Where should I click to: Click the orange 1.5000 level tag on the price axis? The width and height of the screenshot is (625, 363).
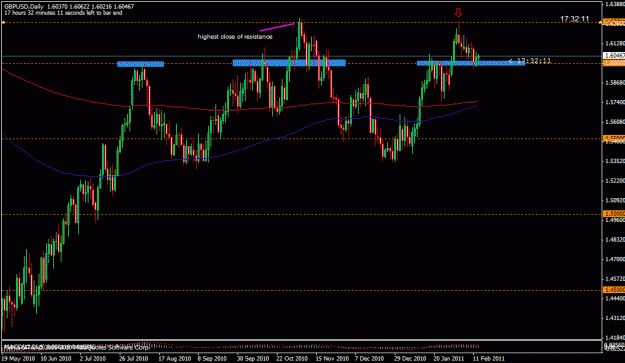[x=614, y=214]
